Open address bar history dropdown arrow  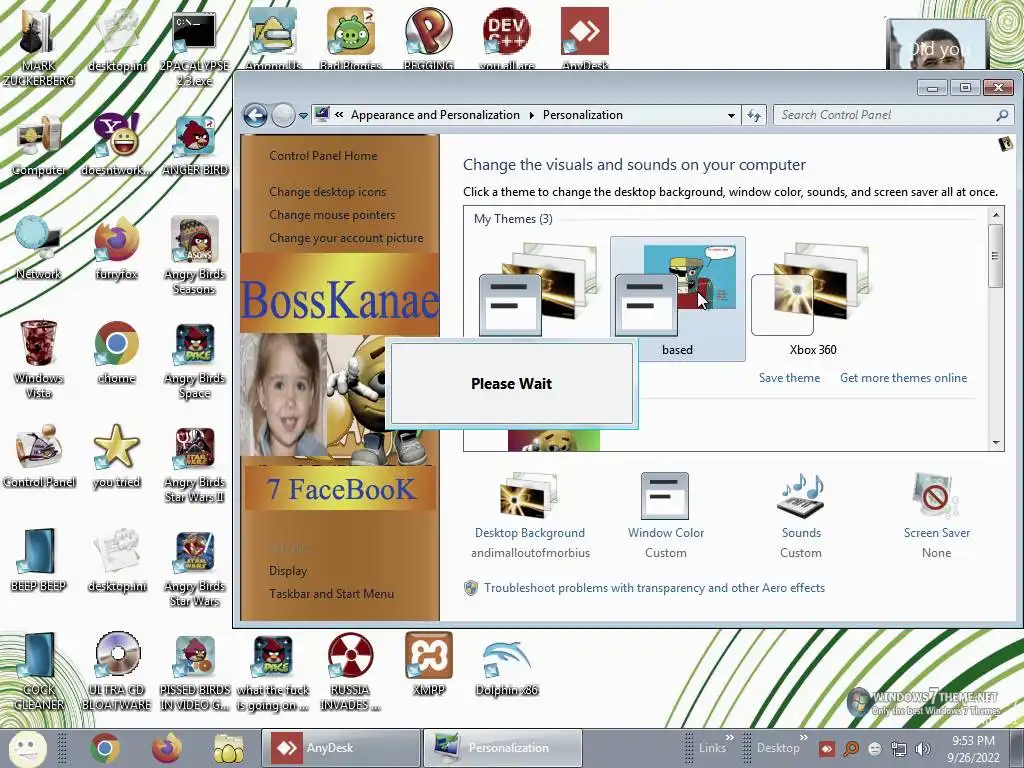coord(731,116)
